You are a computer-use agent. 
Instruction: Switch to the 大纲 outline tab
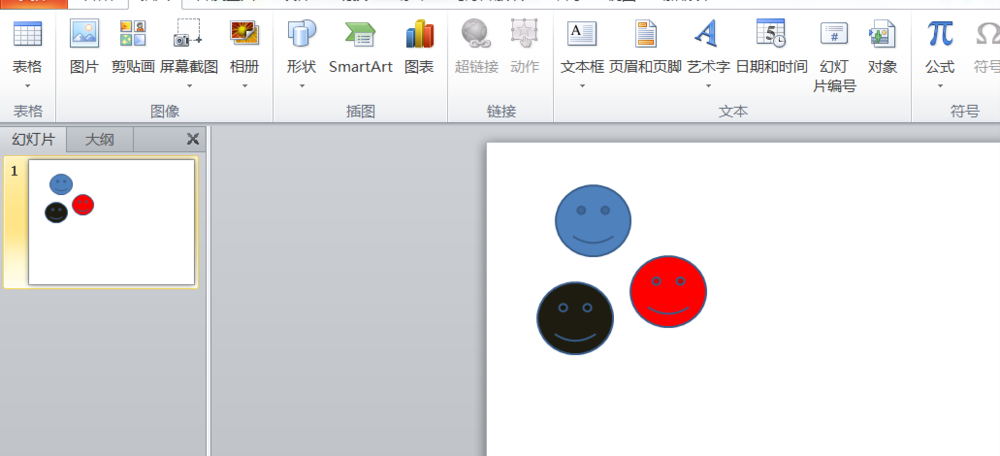[x=99, y=139]
